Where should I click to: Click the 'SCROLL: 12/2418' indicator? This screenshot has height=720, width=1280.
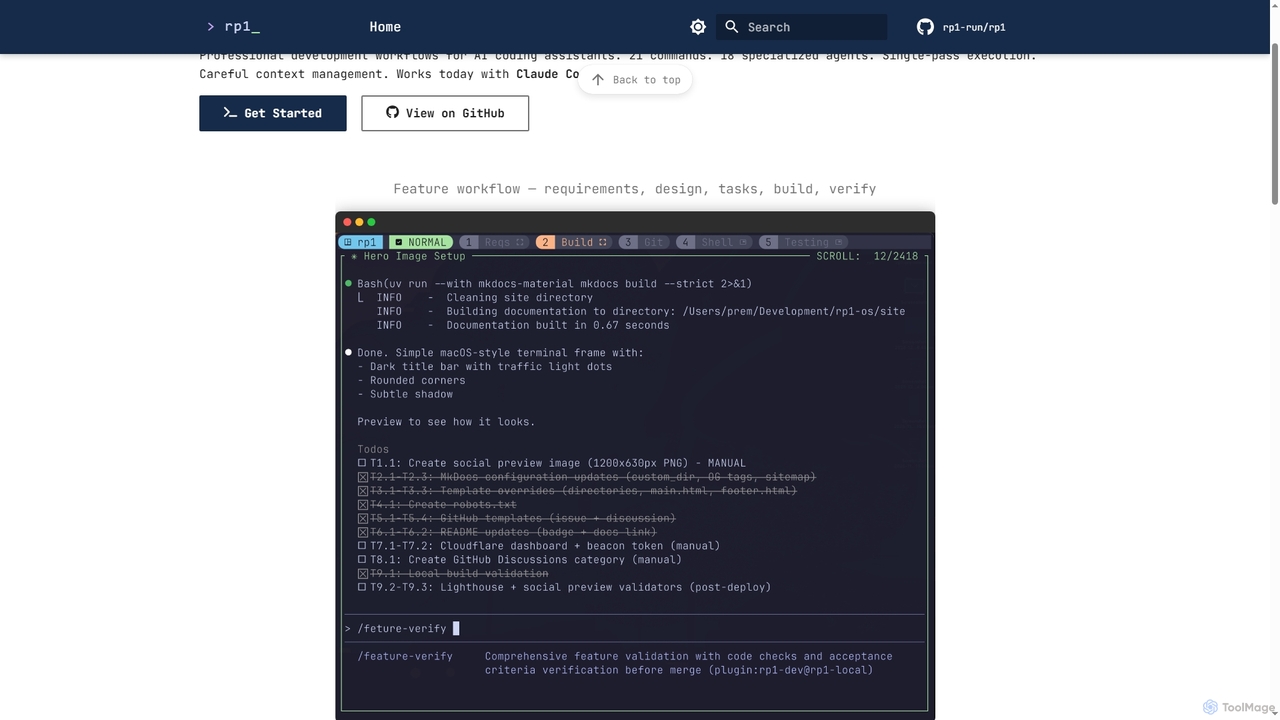pyautogui.click(x=867, y=256)
